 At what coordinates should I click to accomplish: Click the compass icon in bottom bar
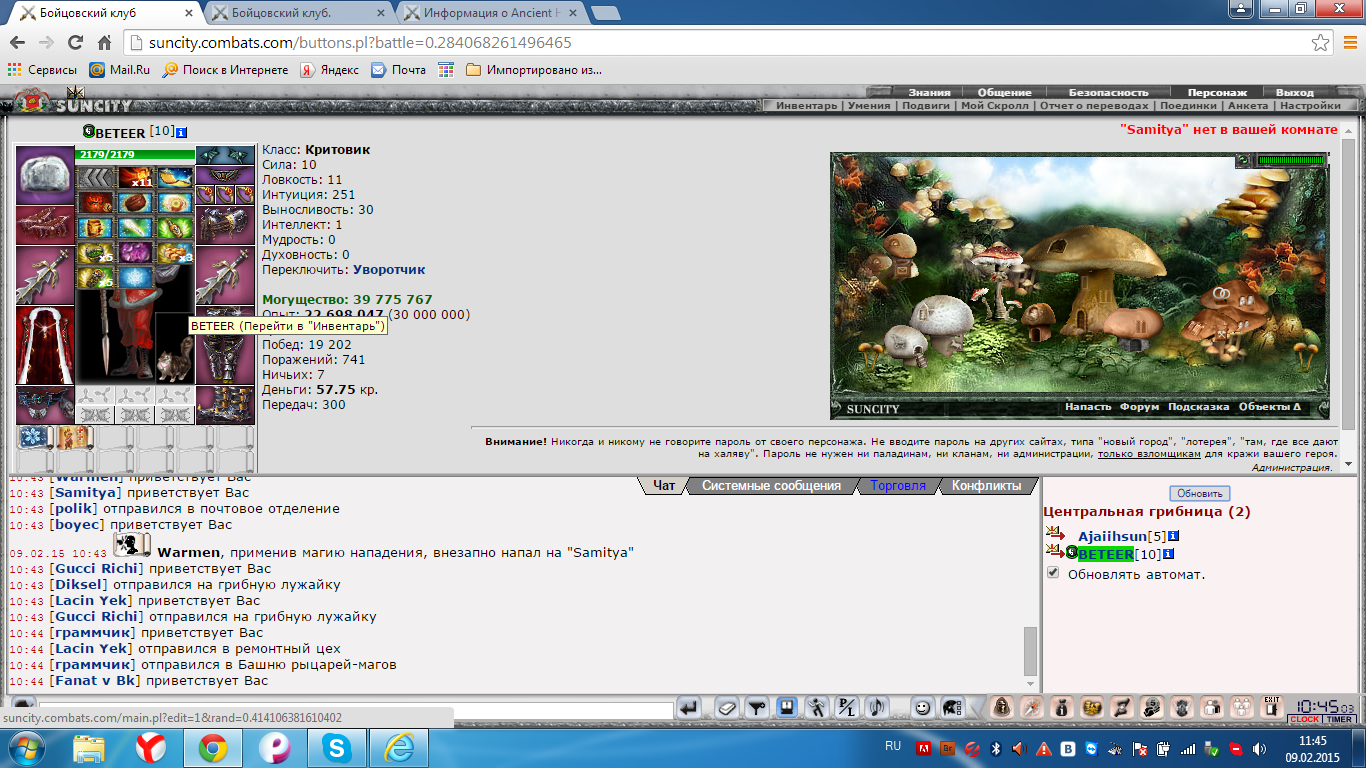pyautogui.click(x=1032, y=708)
